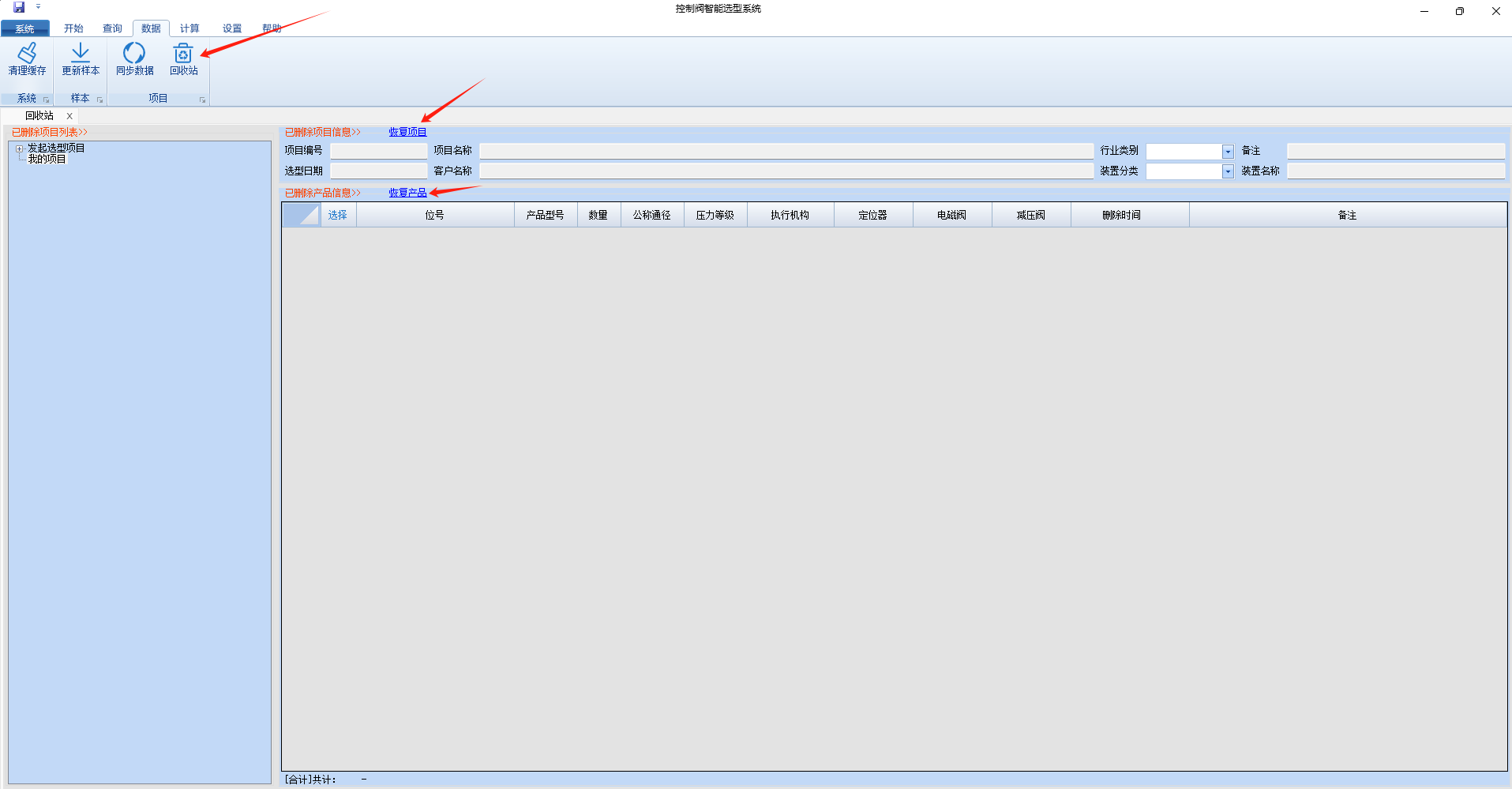The width and height of the screenshot is (1512, 789).
Task: Open the 样本 group dialog launcher
Action: 100,100
